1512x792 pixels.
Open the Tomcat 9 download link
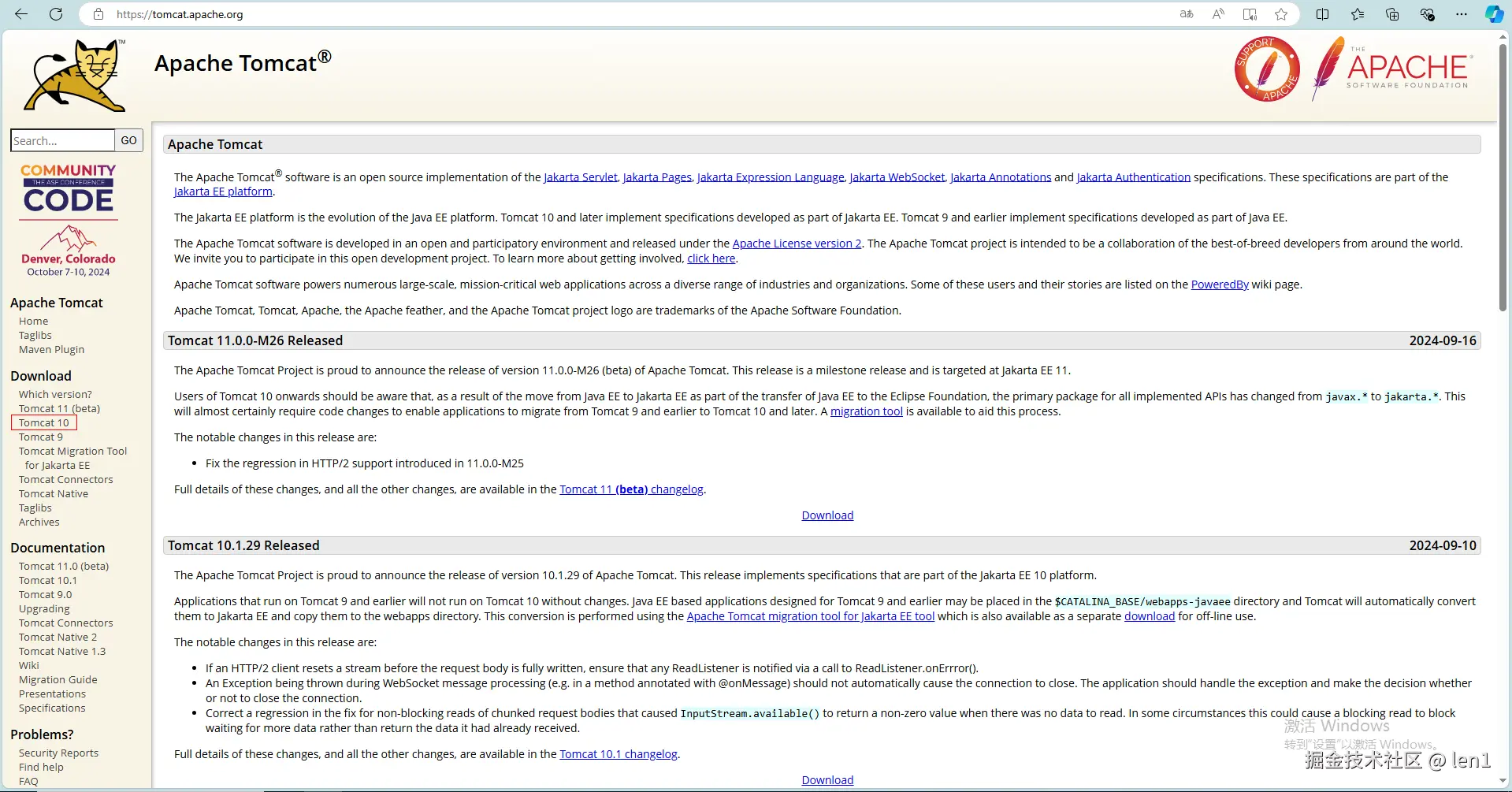(41, 437)
